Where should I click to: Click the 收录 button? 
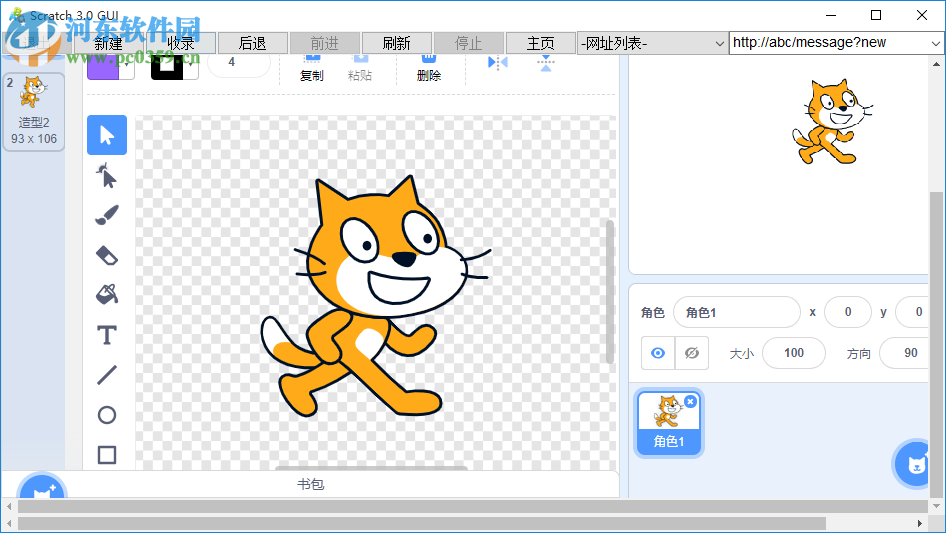[181, 43]
